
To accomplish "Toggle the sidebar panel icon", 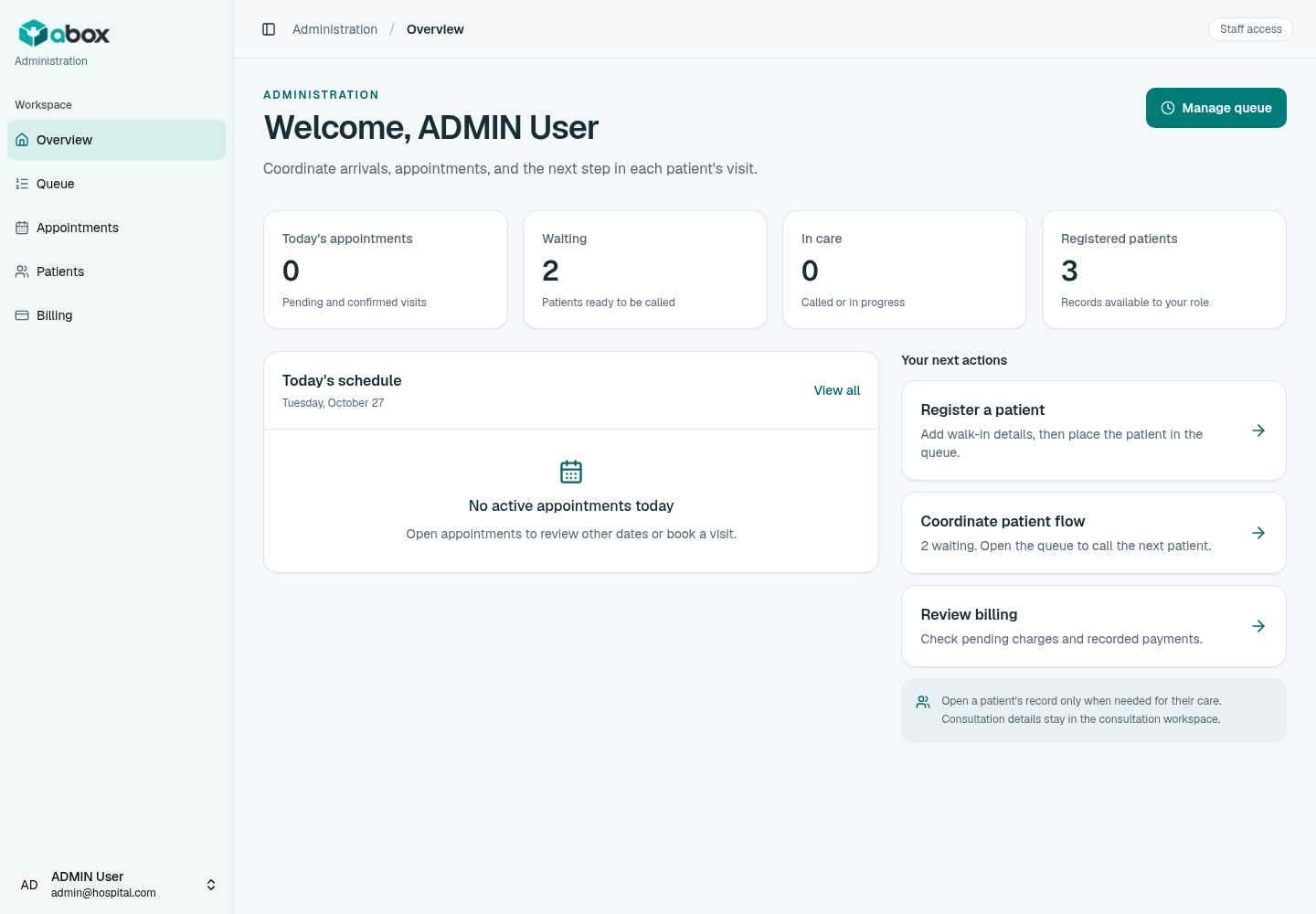I will pyautogui.click(x=269, y=29).
